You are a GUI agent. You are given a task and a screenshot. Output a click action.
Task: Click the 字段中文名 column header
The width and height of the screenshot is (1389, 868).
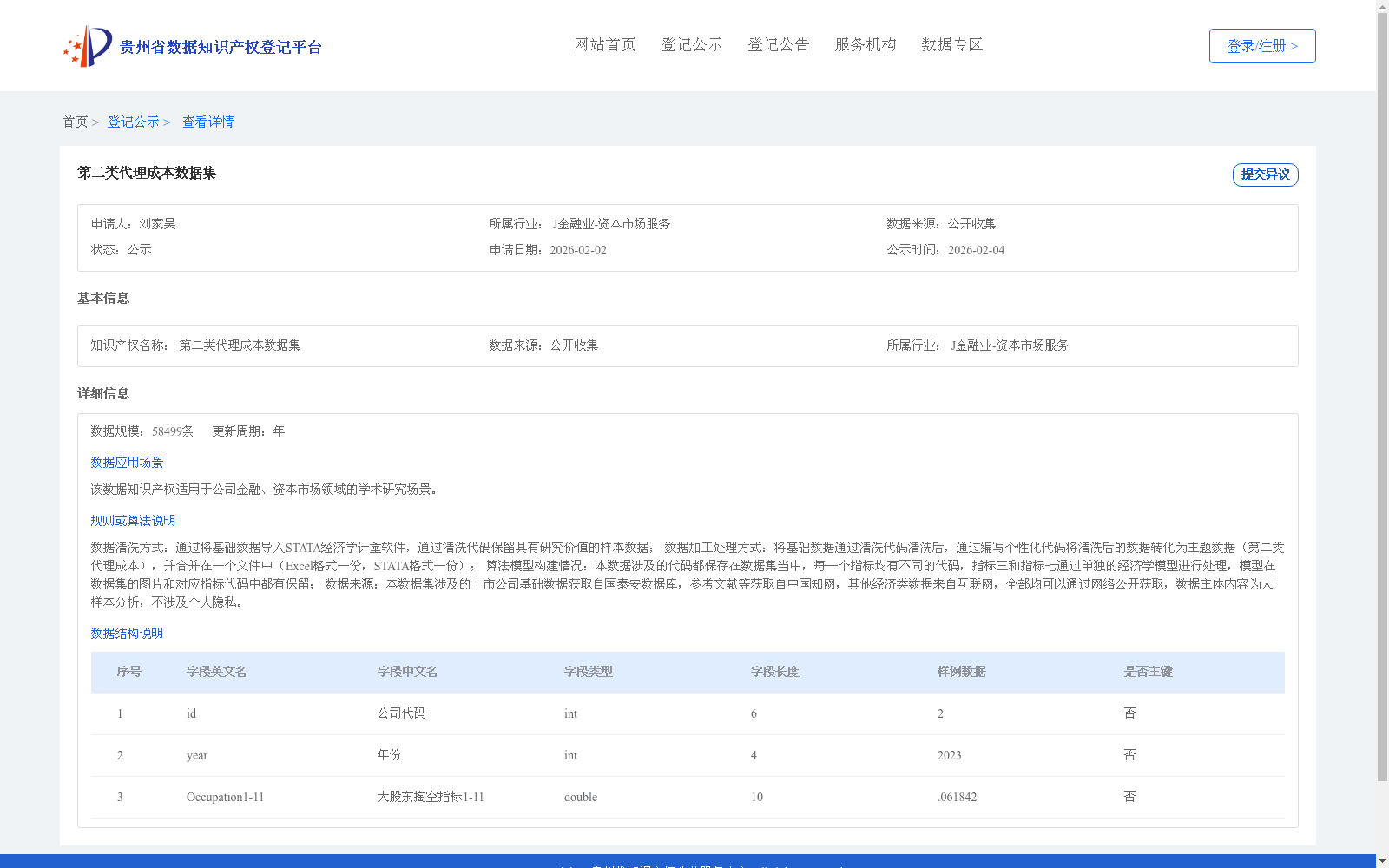pyautogui.click(x=407, y=672)
